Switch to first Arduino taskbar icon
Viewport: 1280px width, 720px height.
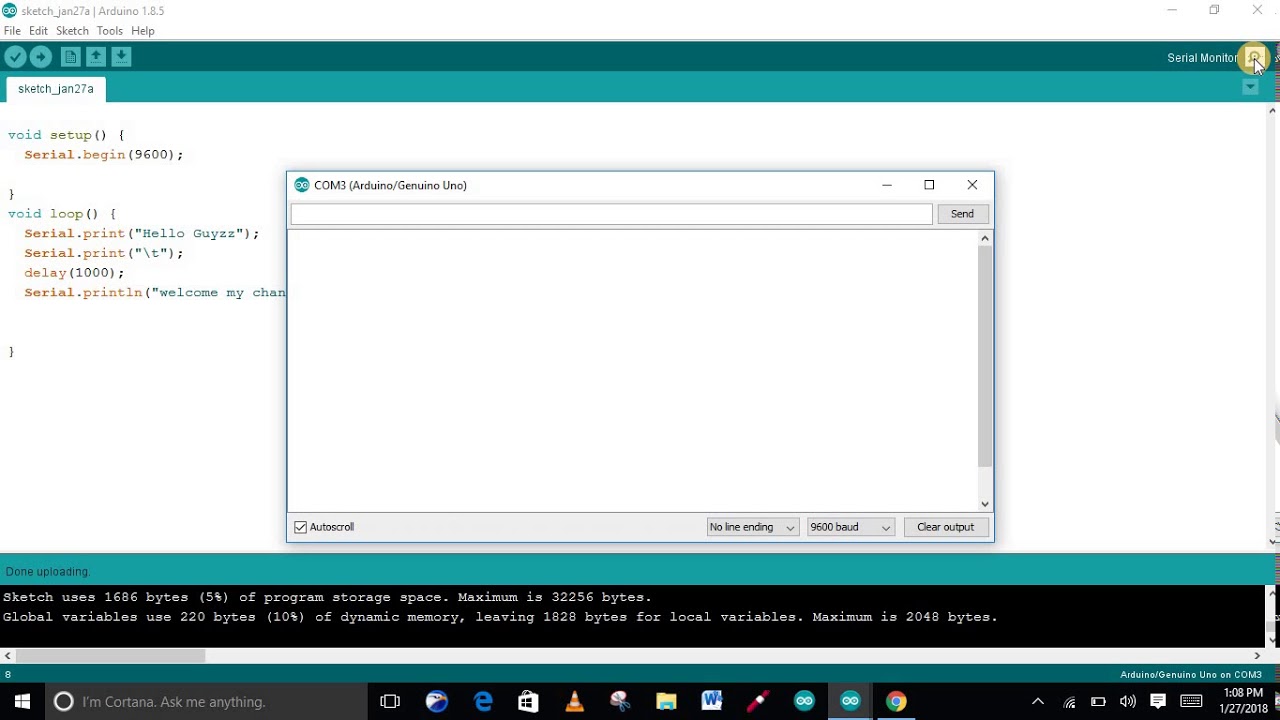coord(804,701)
